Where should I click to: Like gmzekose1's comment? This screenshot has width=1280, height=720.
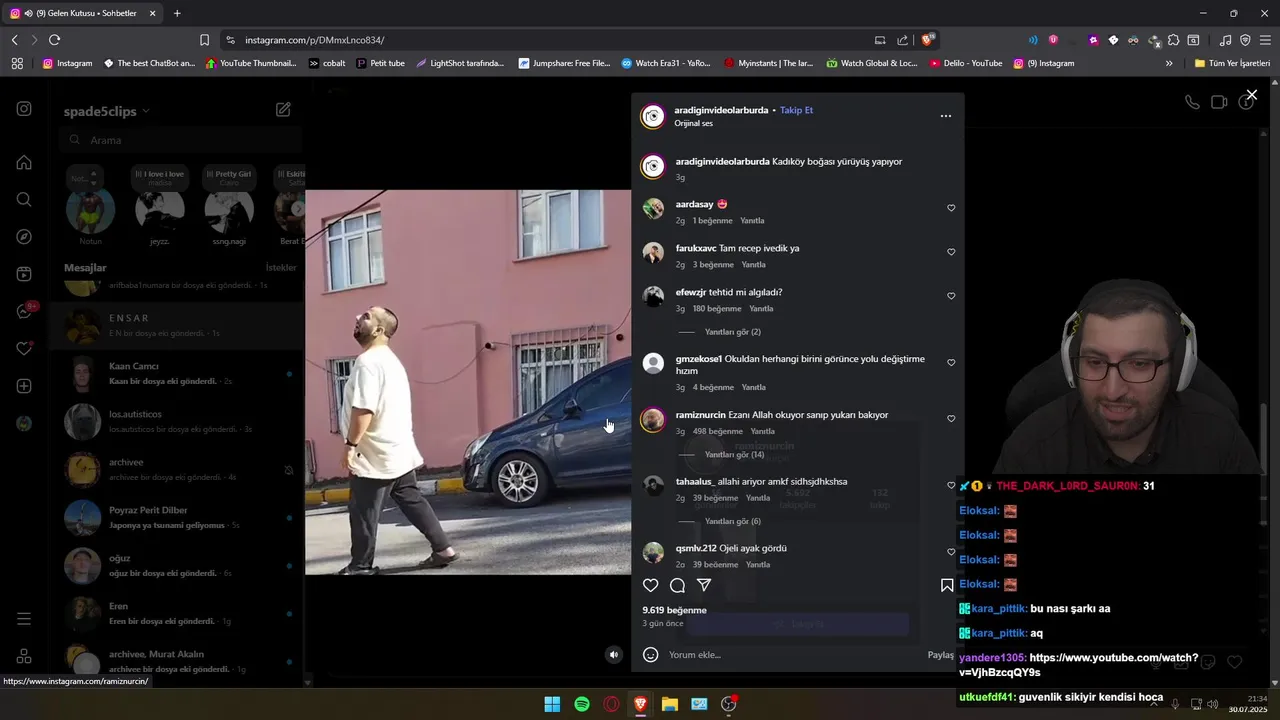click(951, 363)
